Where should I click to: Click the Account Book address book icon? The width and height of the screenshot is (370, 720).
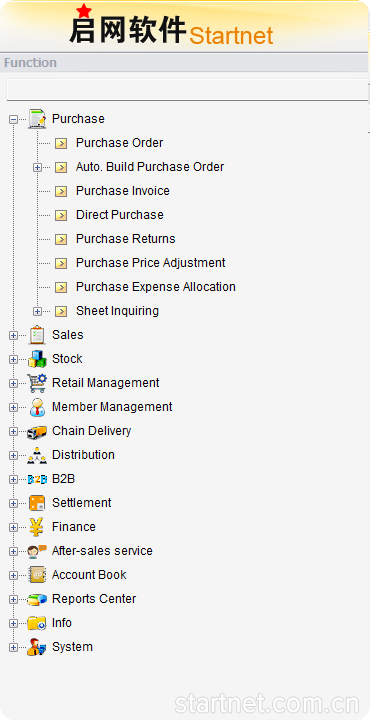37,575
